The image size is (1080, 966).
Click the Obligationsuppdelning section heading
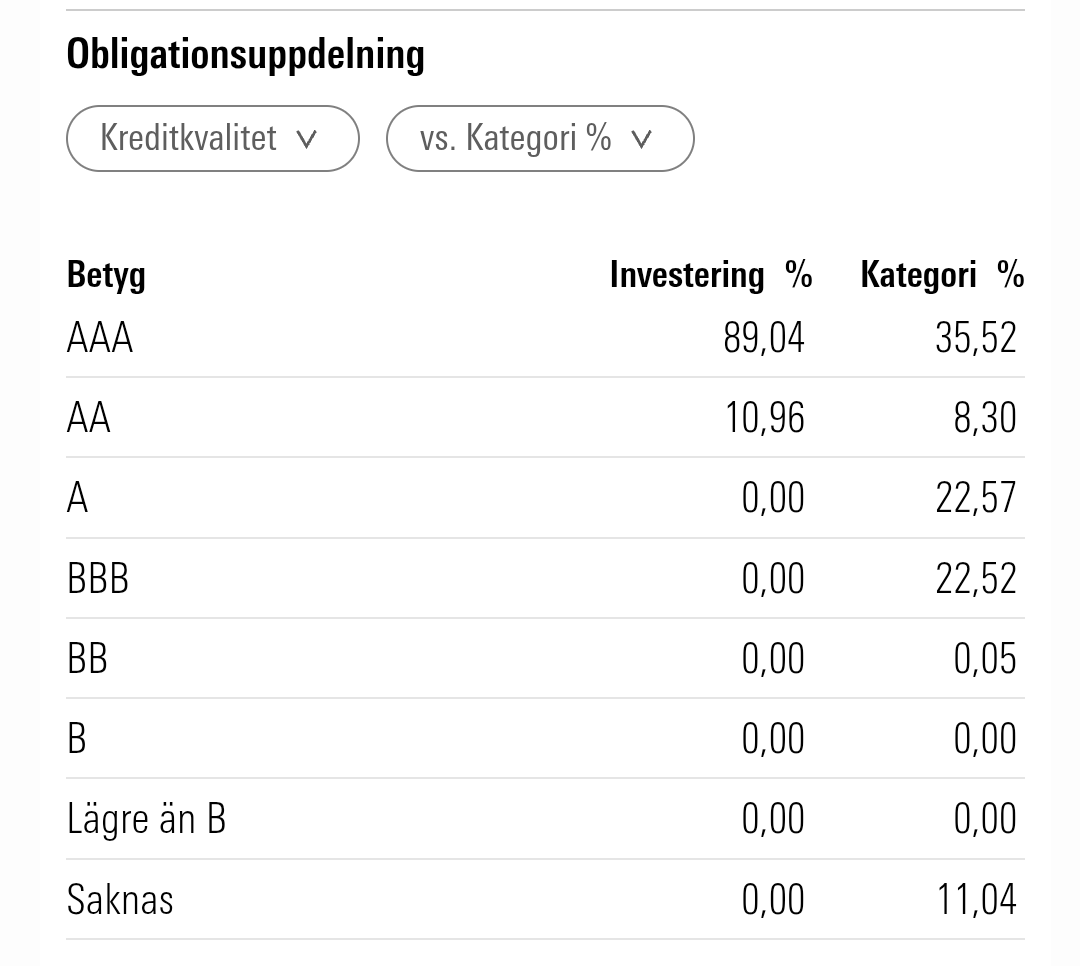click(246, 54)
